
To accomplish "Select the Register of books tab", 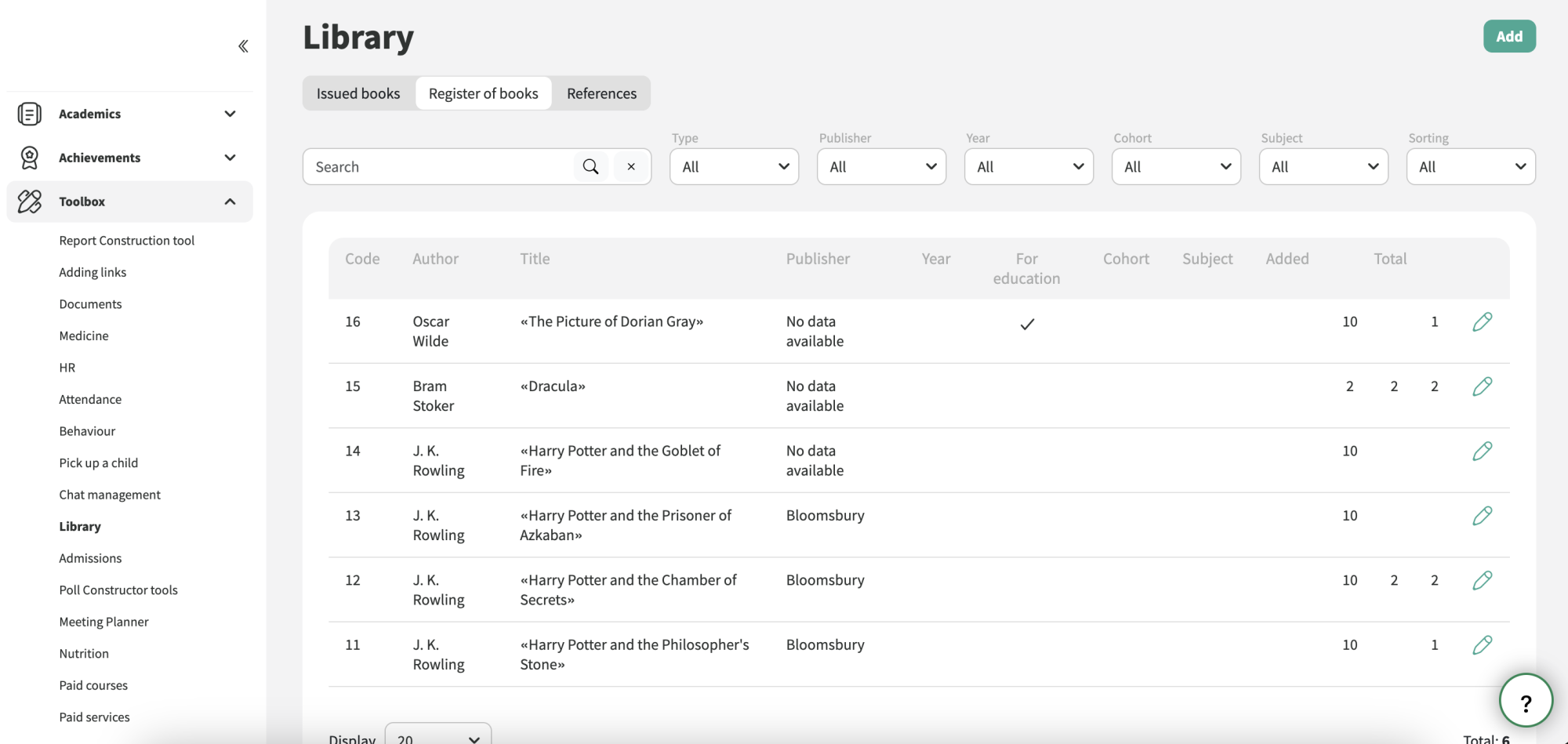I will tap(484, 93).
